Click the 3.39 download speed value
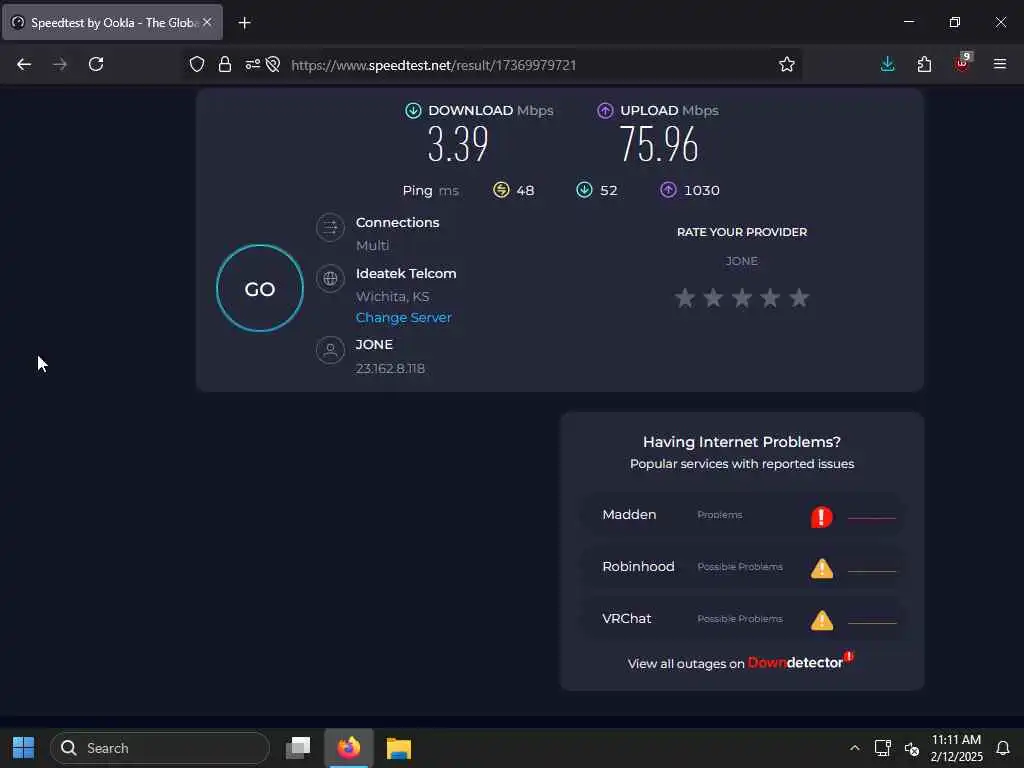 coord(458,144)
